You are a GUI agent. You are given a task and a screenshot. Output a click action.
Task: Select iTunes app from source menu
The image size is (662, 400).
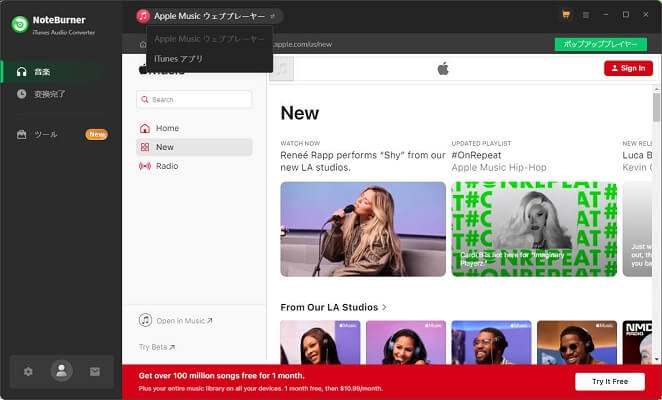pos(179,59)
